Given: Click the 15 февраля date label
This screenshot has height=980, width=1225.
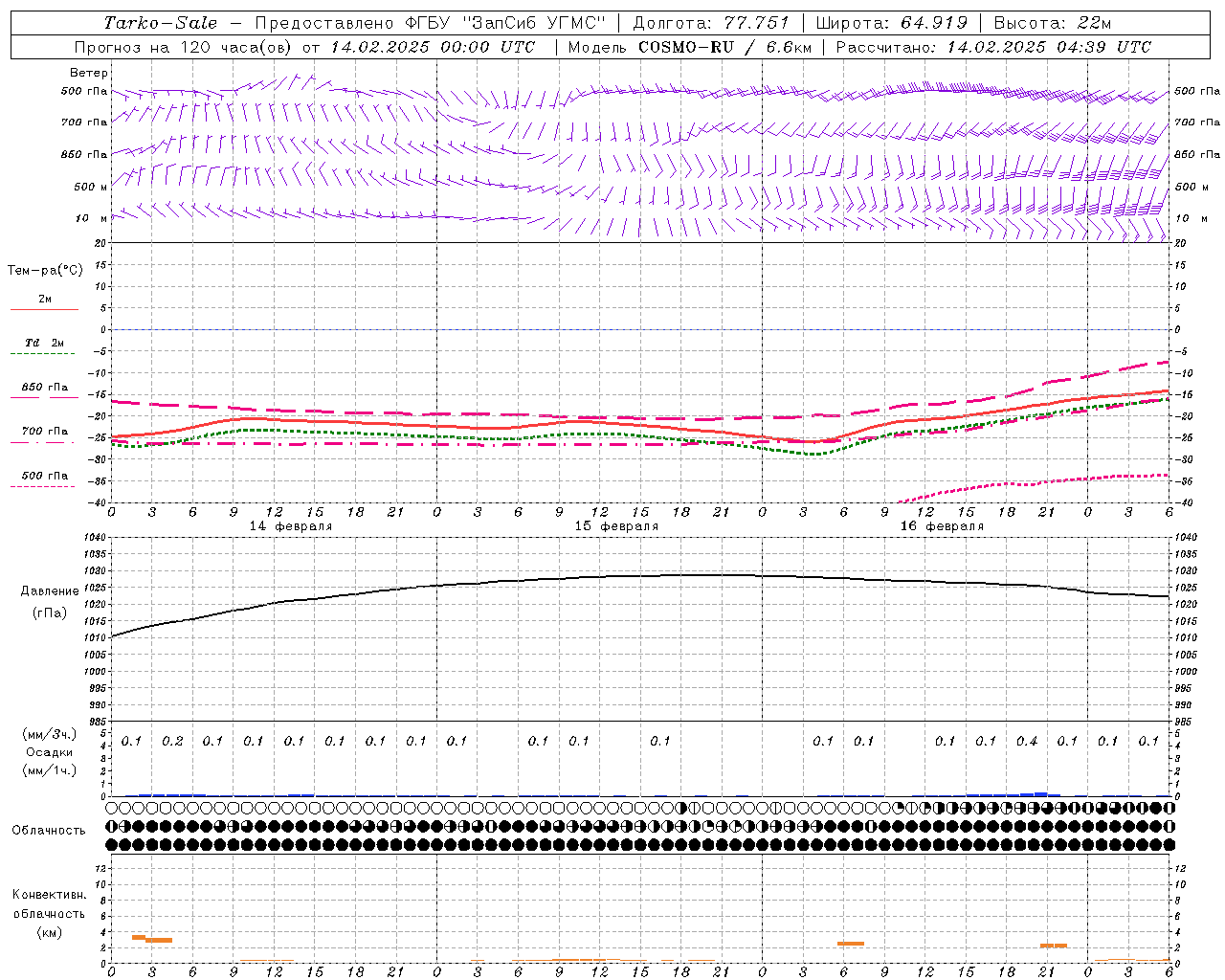Looking at the screenshot, I should (616, 526).
